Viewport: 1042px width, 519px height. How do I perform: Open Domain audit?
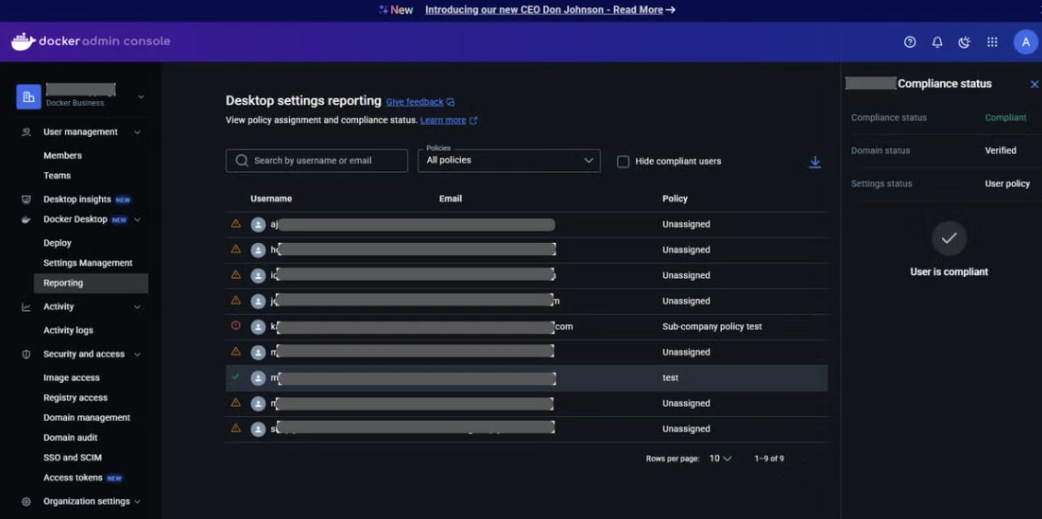70,437
